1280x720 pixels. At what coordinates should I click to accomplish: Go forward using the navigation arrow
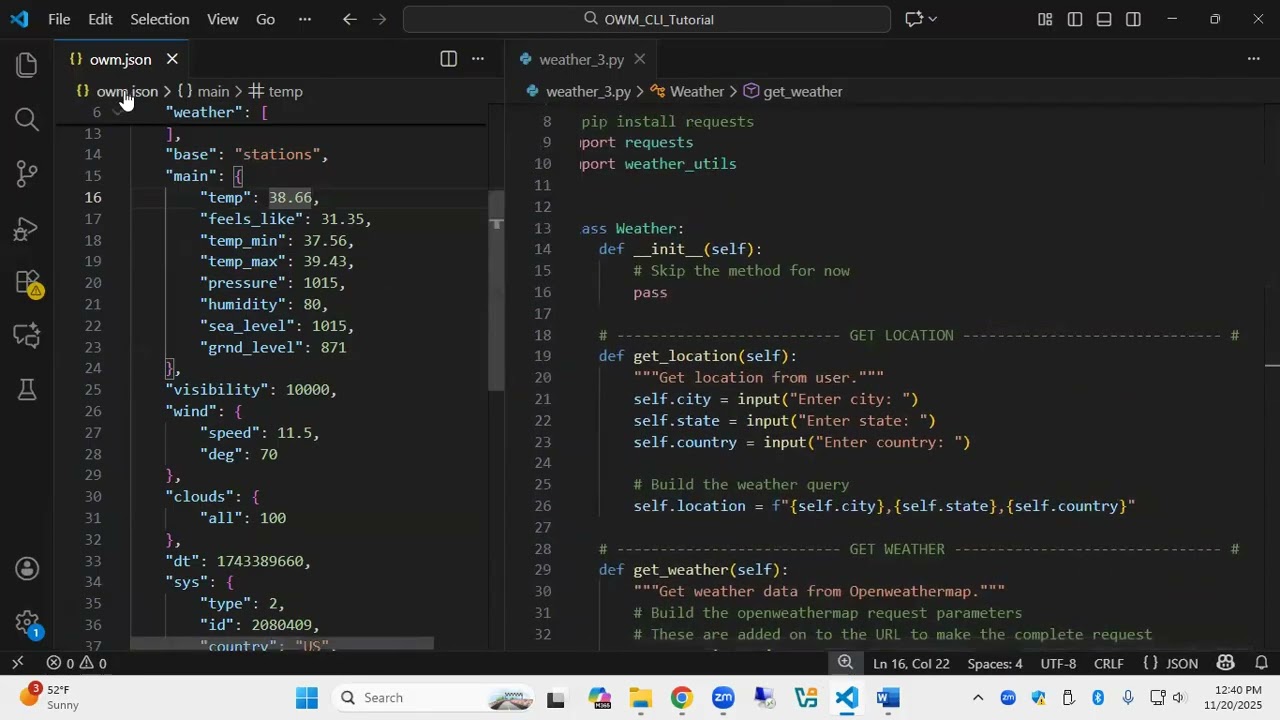379,19
